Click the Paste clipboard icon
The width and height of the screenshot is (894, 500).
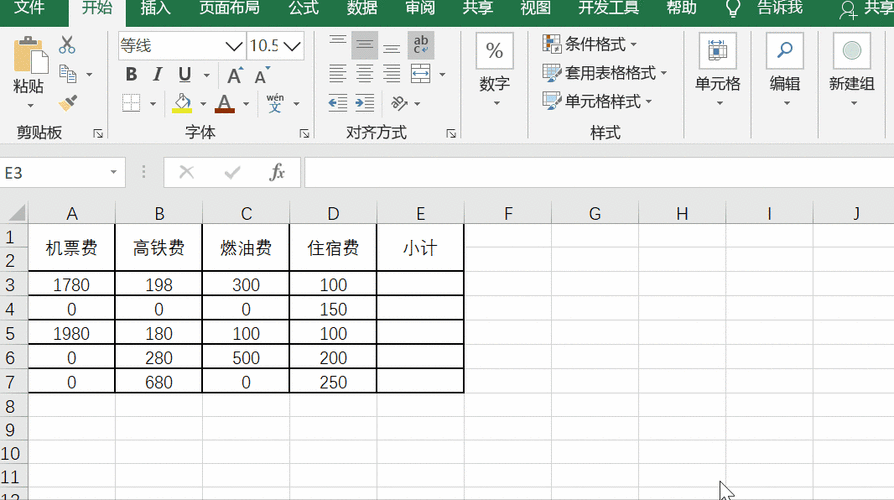(x=31, y=55)
